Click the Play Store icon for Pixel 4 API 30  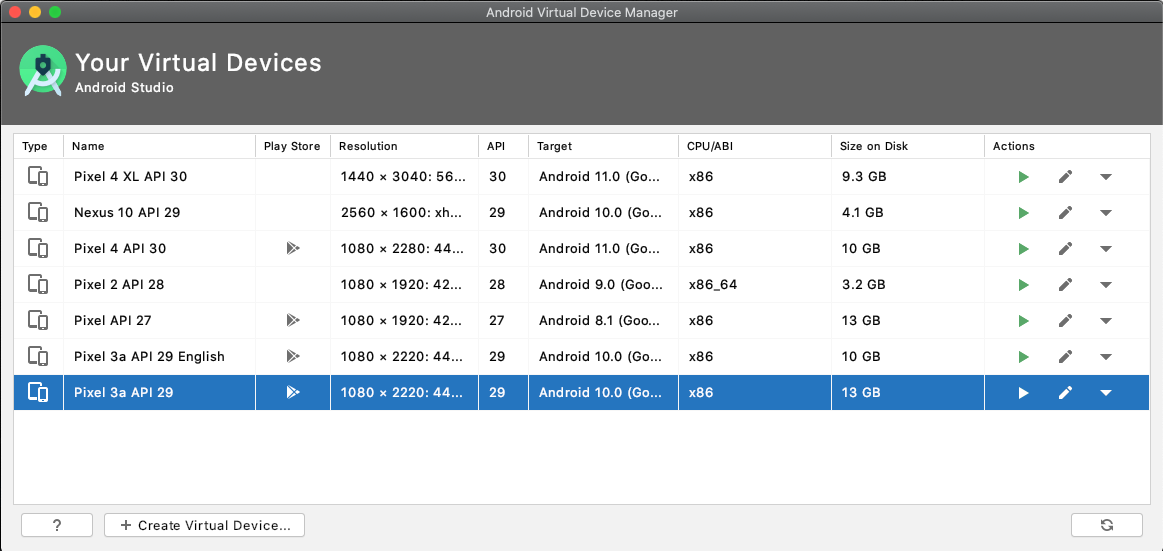(293, 248)
